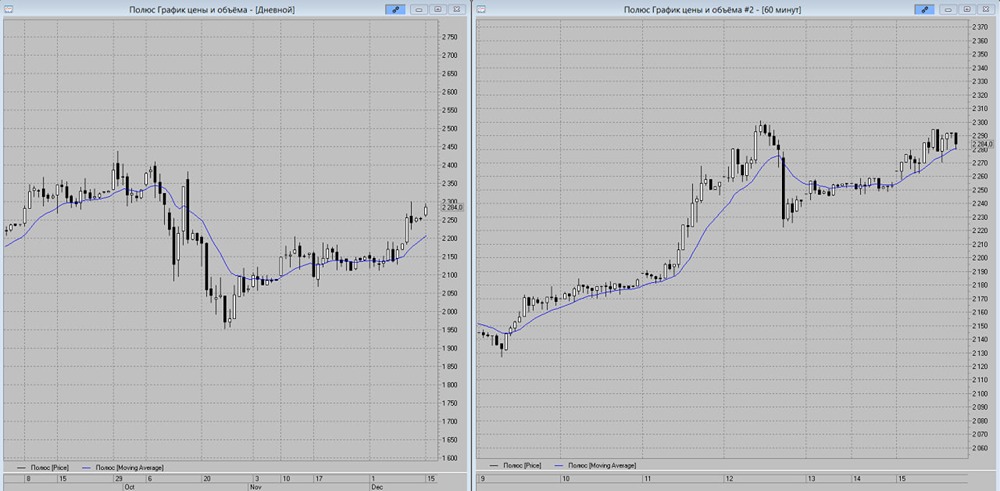Viewport: 1000px width, 491px height.
Task: Maximize the 60 минут chart window
Action: [x=967, y=9]
